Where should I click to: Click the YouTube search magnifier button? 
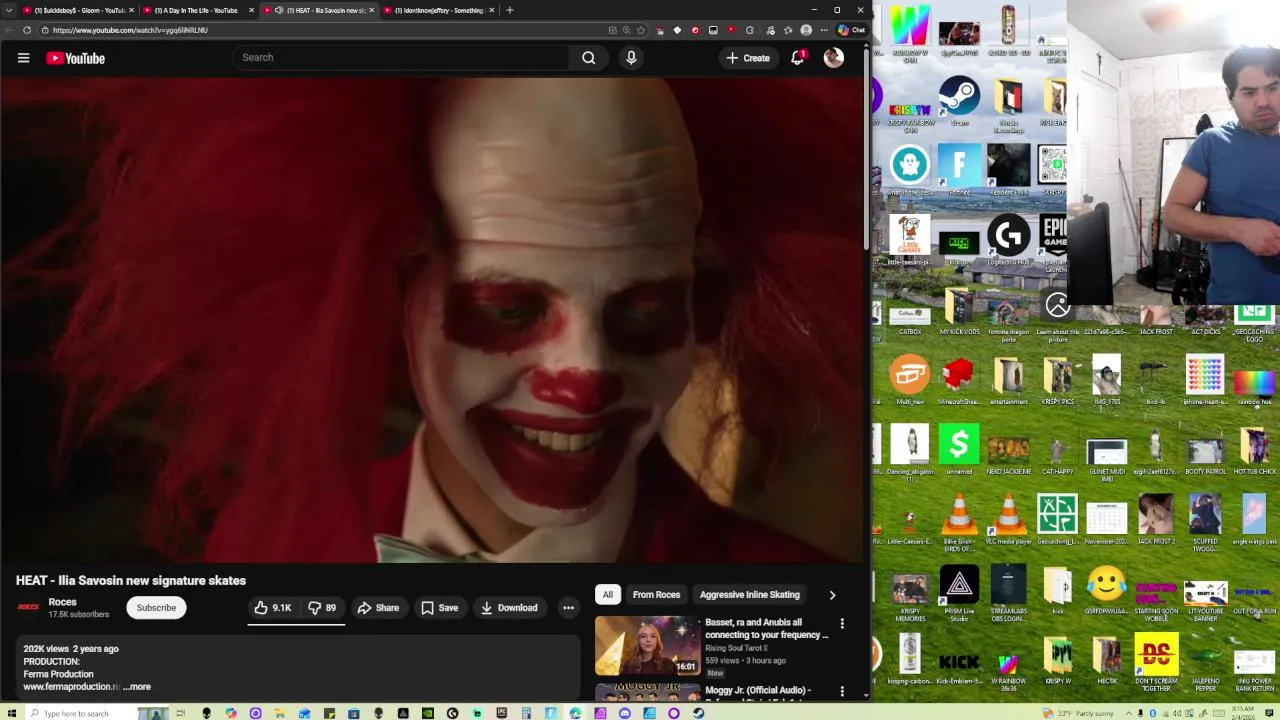(589, 58)
